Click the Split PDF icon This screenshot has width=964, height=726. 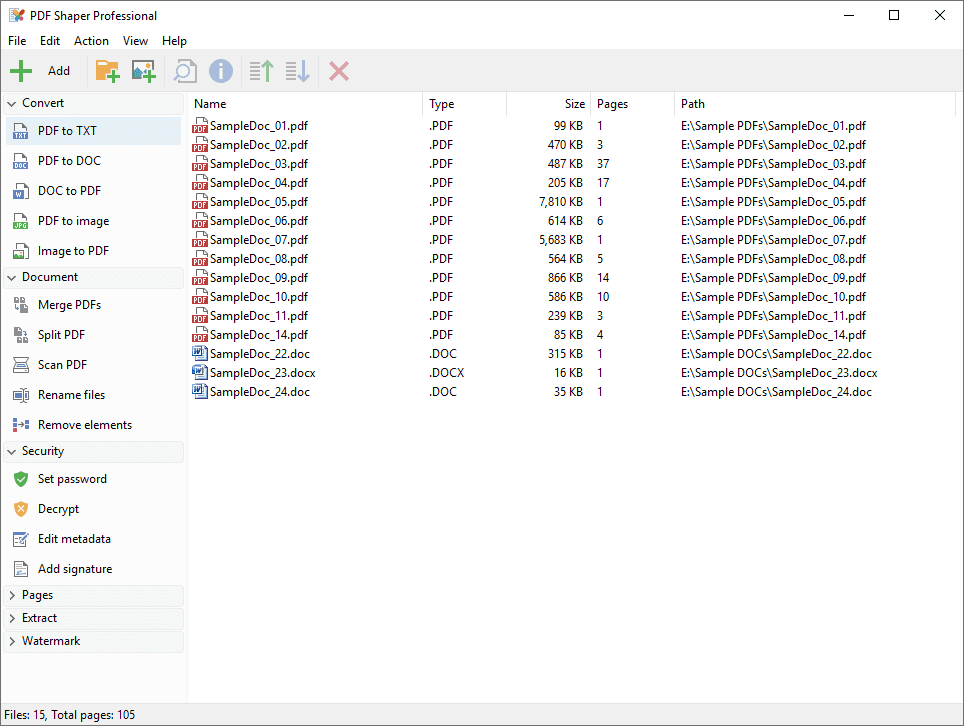[21, 335]
